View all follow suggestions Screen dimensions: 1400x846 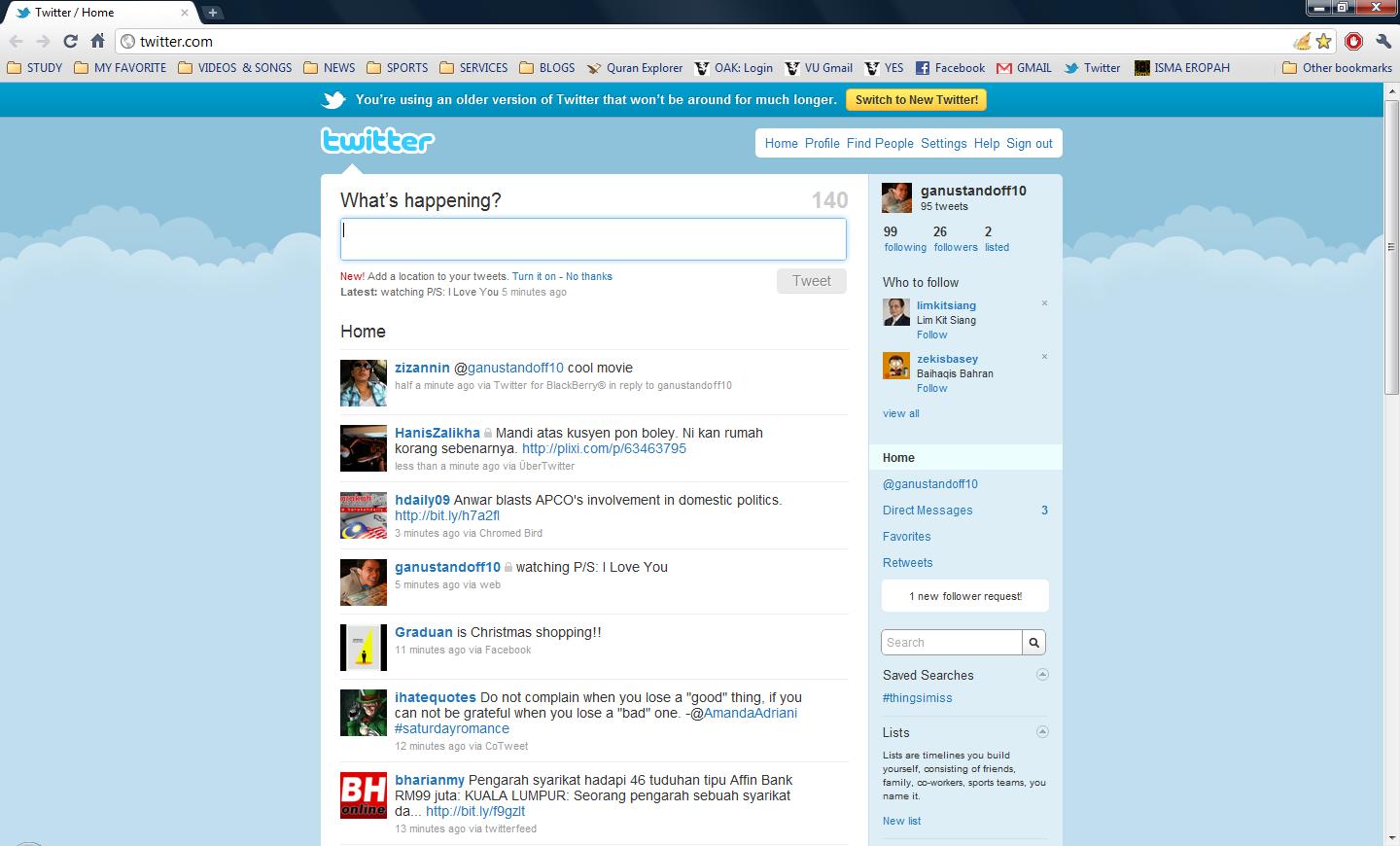[901, 413]
